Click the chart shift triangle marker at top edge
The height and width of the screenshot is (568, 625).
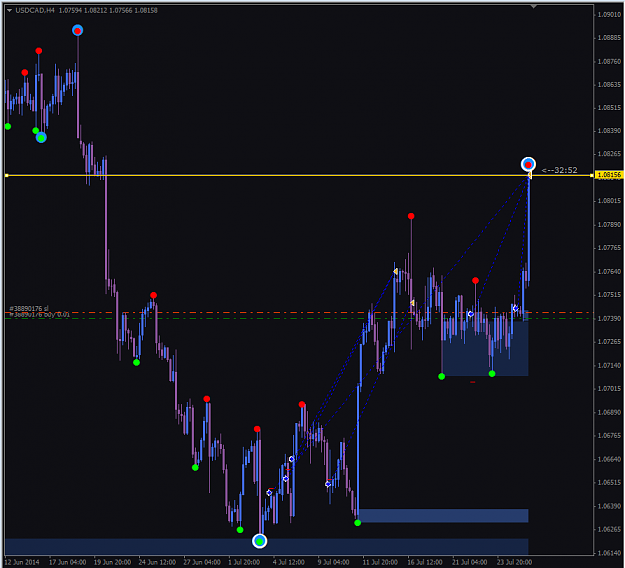tap(534, 6)
